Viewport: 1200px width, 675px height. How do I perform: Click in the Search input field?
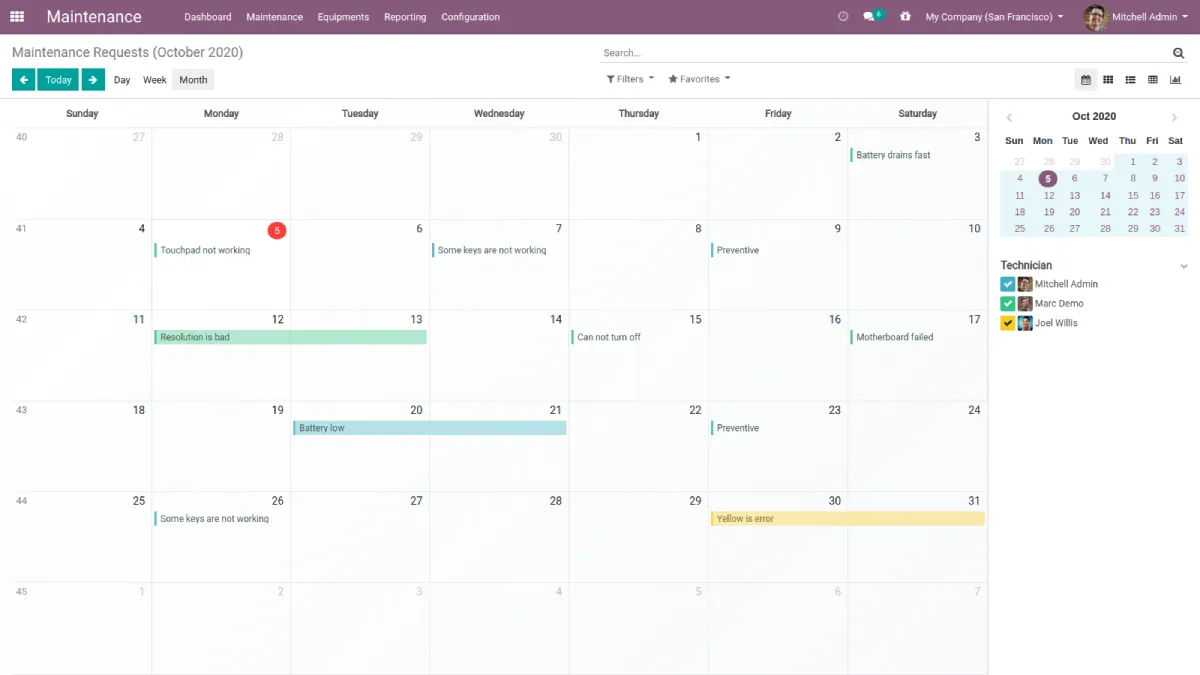(x=885, y=53)
